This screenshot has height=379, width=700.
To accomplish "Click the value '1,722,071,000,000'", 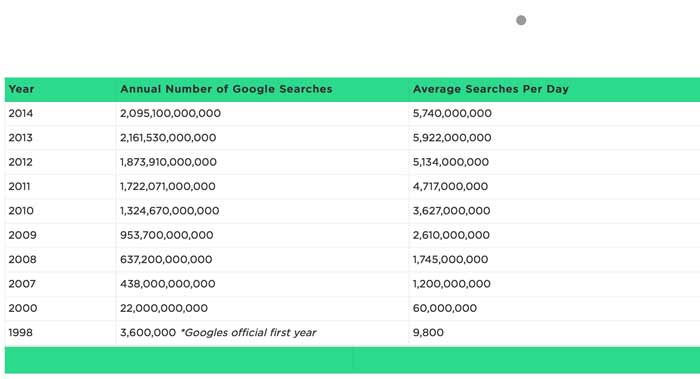I will tap(167, 186).
